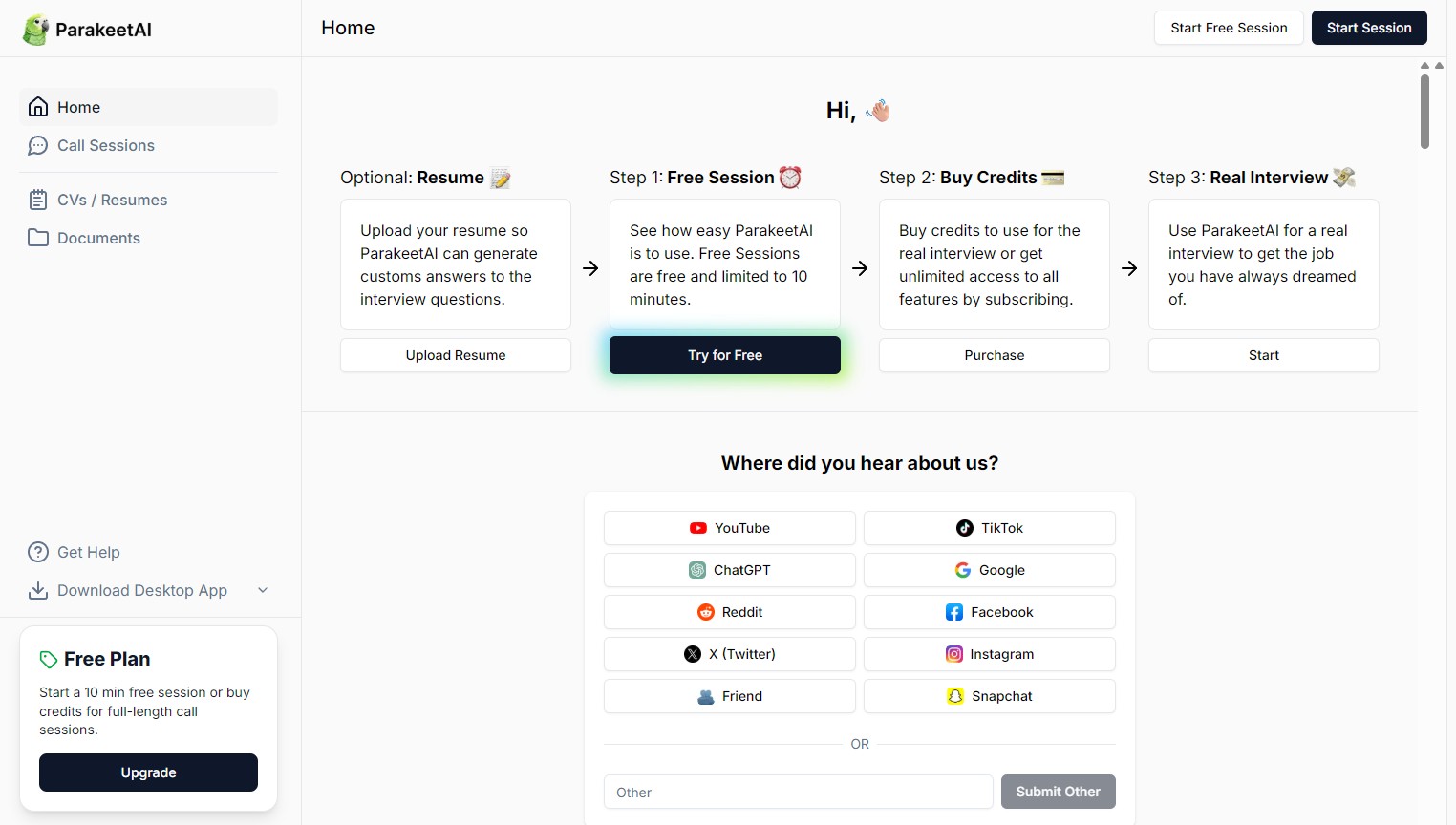The image size is (1456, 825).
Task: Click the Get Help question mark icon
Action: (x=37, y=552)
